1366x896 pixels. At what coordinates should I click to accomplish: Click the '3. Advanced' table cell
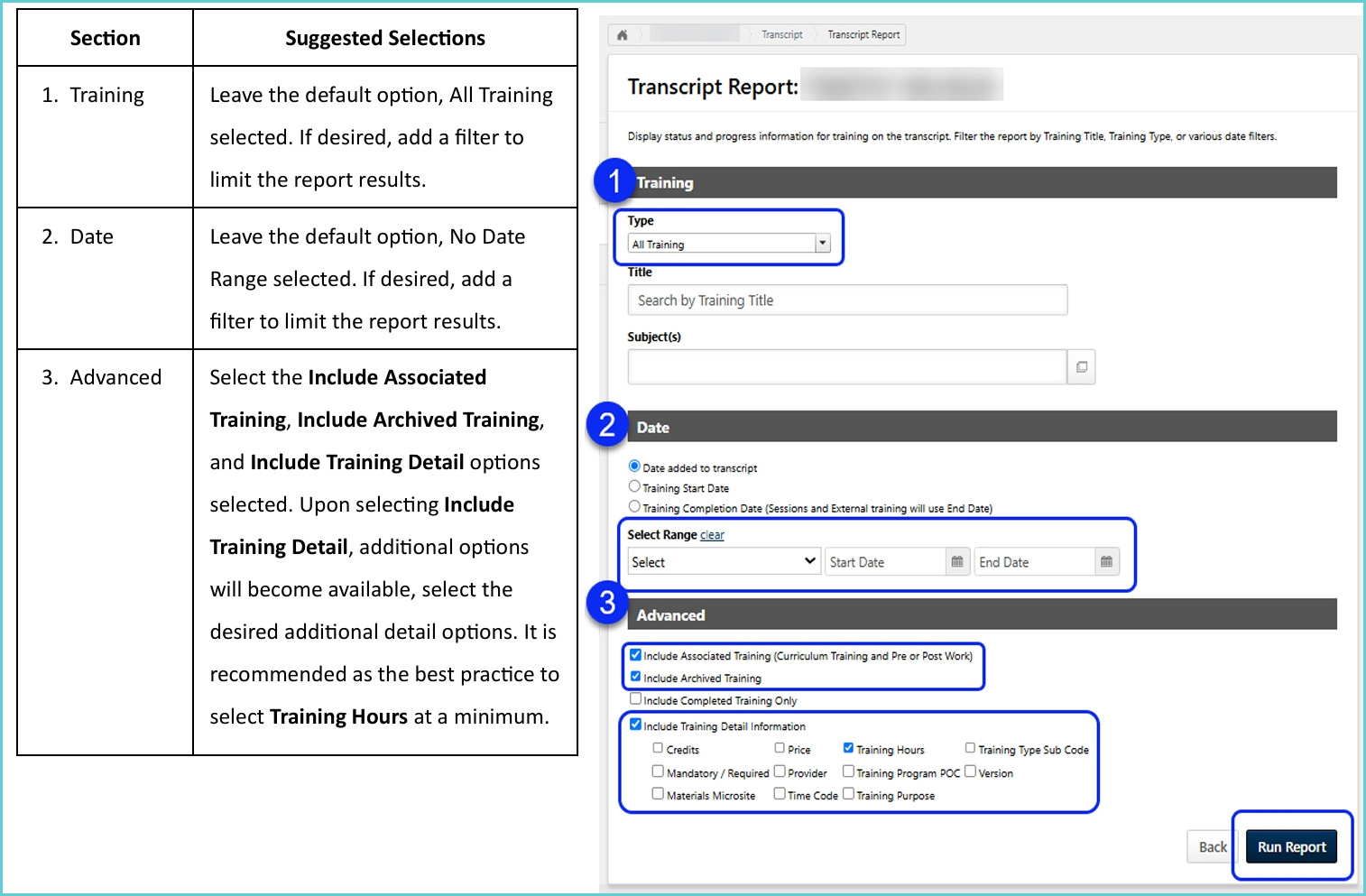[105, 552]
